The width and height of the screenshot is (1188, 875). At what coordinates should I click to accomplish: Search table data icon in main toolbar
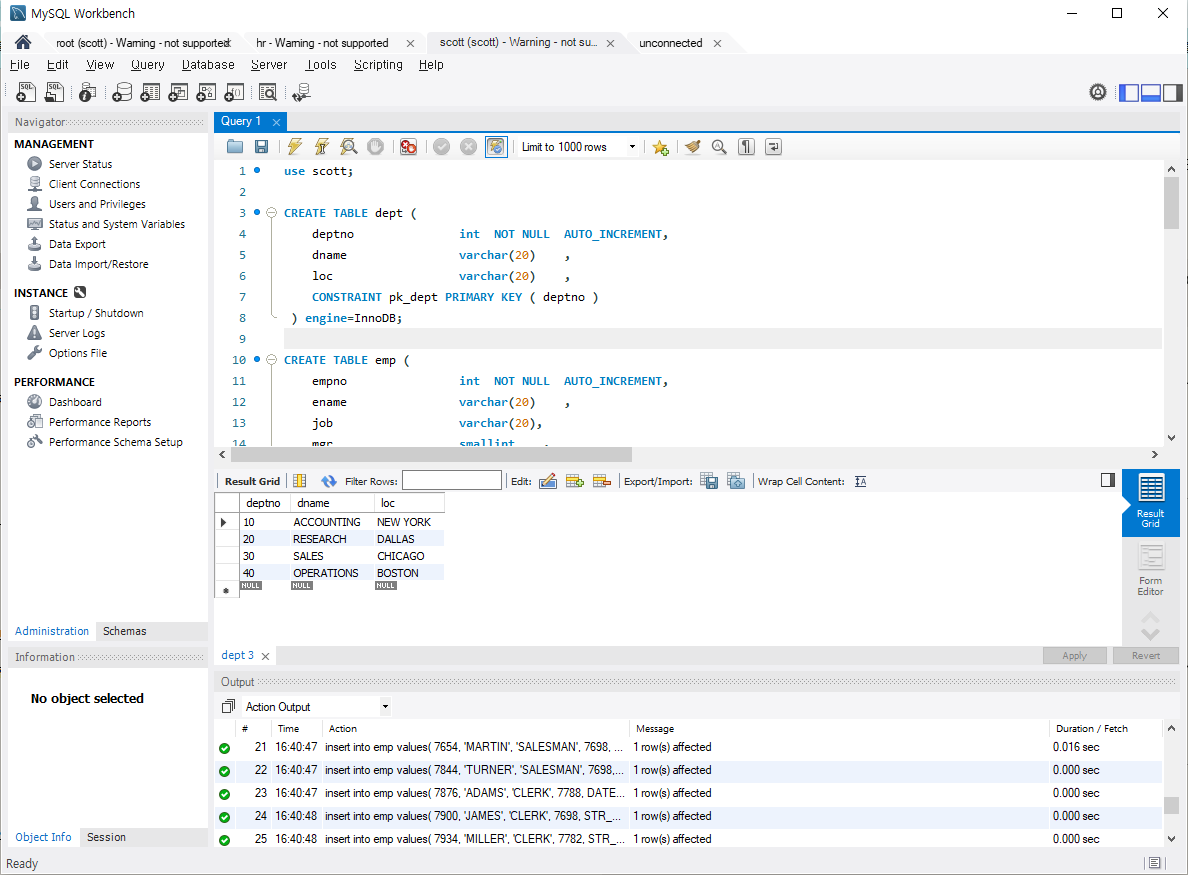(267, 92)
